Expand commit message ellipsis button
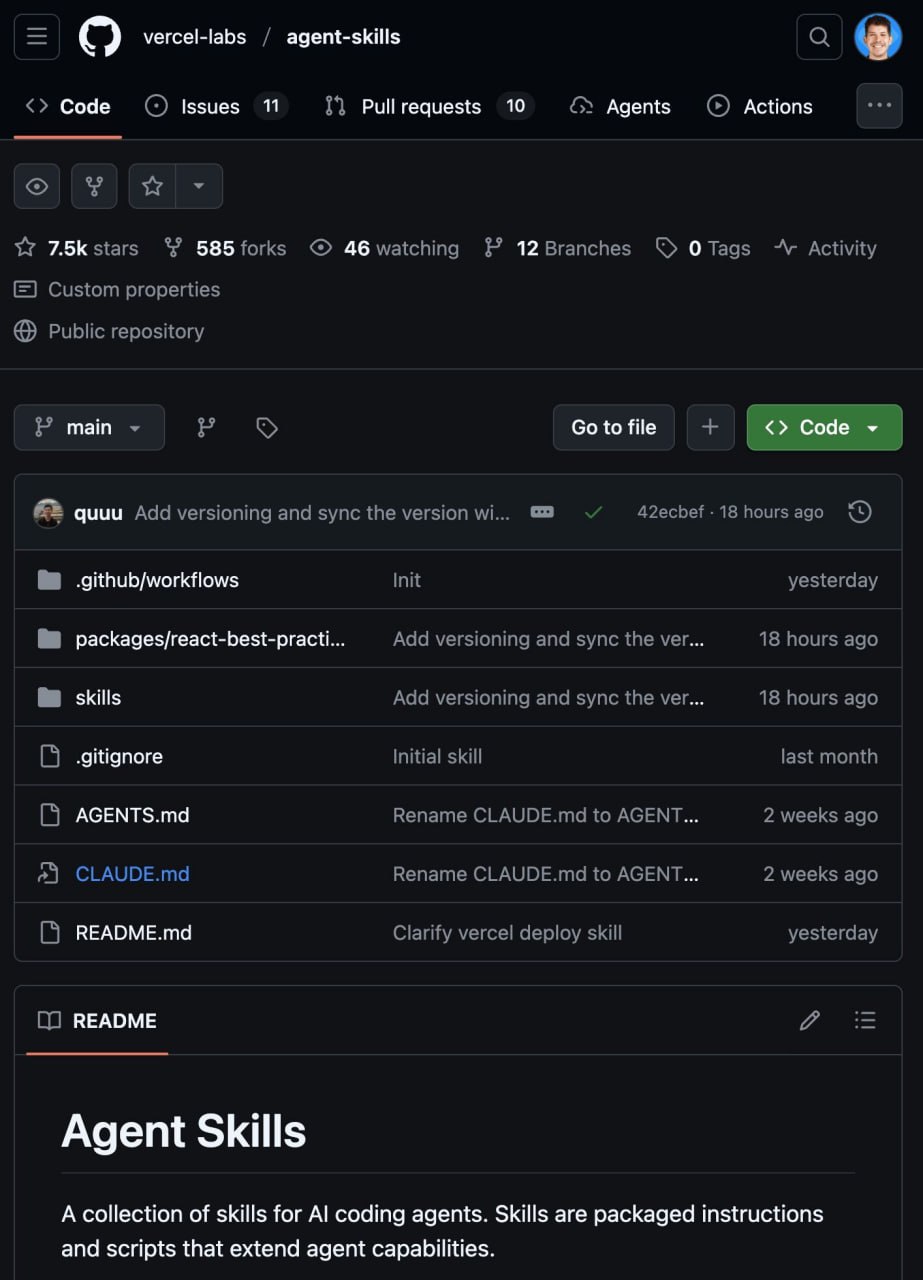Viewport: 923px width, 1280px height. click(542, 512)
